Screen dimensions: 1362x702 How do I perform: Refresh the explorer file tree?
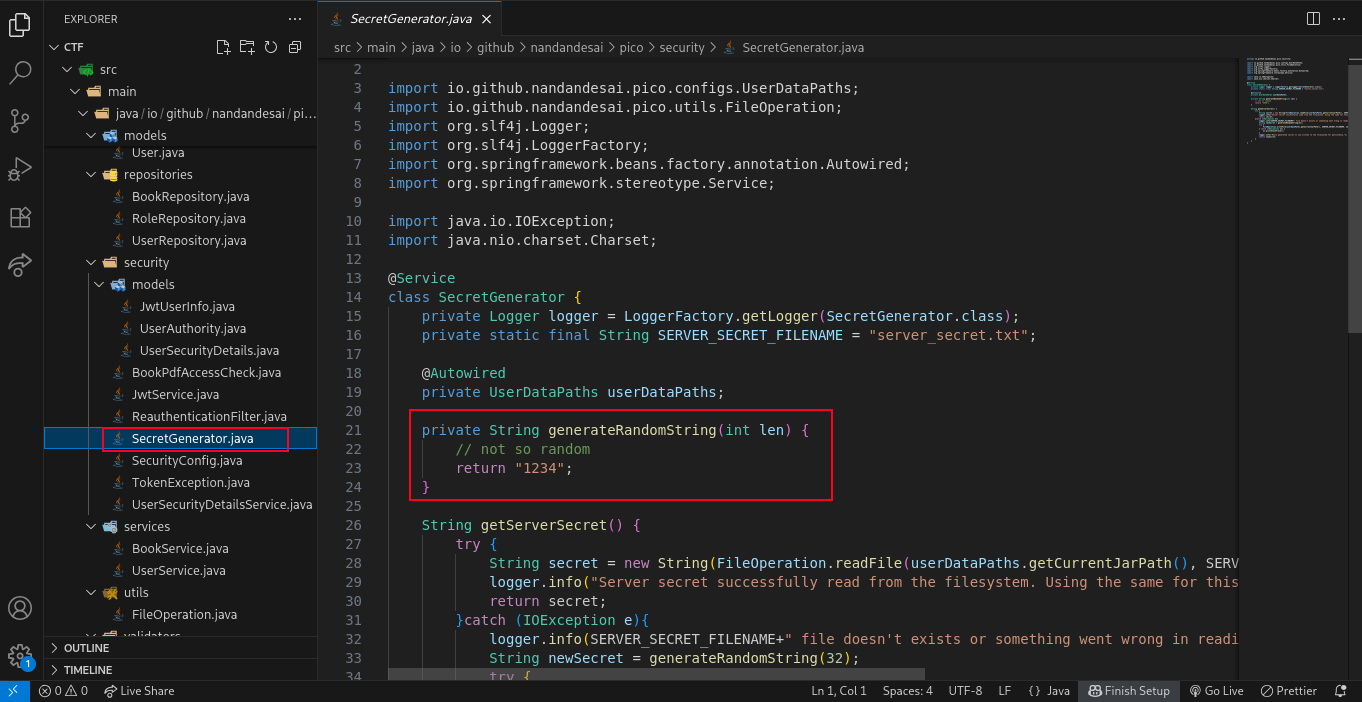pos(270,47)
